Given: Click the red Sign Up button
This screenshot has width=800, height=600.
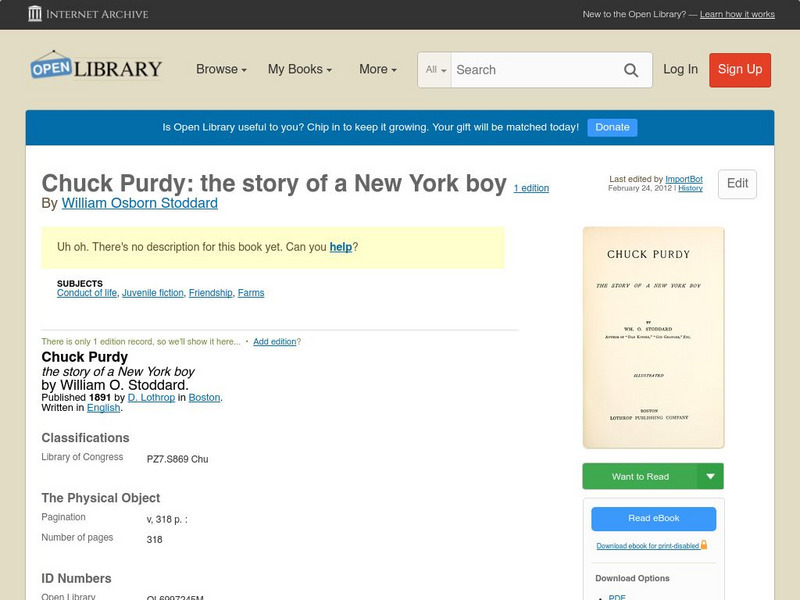Looking at the screenshot, I should pyautogui.click(x=740, y=70).
